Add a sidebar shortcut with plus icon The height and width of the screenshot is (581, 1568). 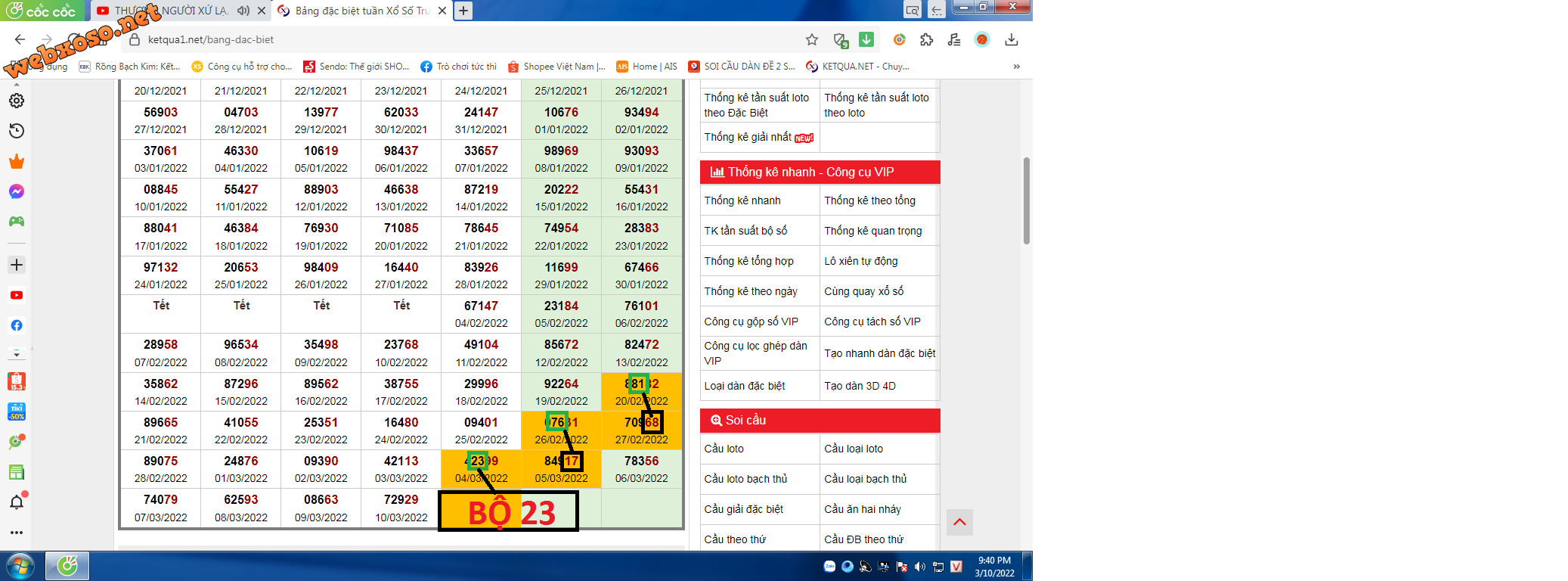pos(17,265)
